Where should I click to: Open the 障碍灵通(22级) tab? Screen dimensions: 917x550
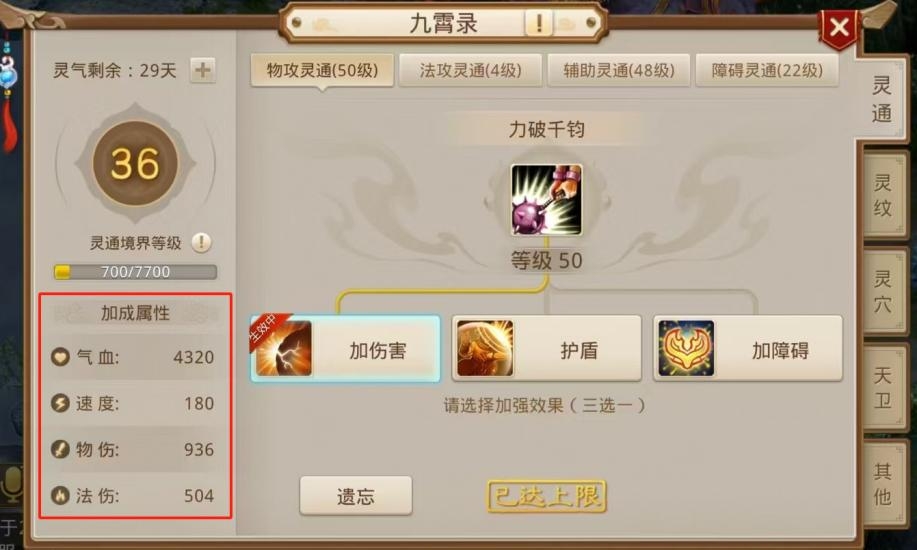(767, 71)
